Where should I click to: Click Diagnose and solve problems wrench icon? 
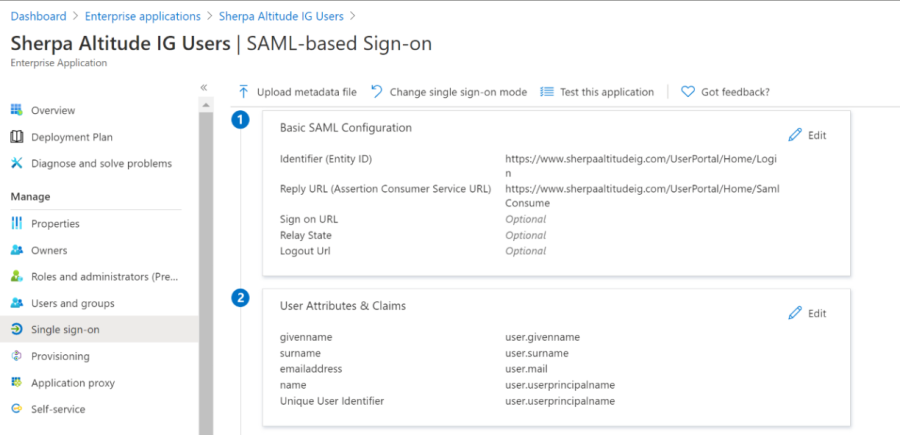pyautogui.click(x=17, y=163)
